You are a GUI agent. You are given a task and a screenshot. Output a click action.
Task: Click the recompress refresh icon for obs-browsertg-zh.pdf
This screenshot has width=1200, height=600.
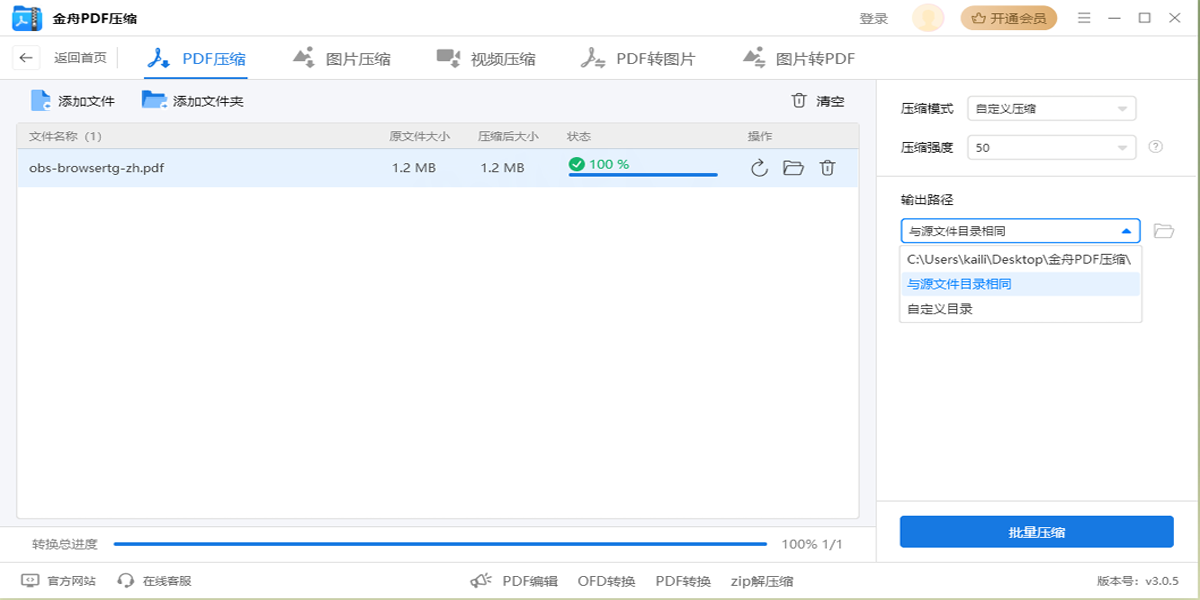(759, 168)
